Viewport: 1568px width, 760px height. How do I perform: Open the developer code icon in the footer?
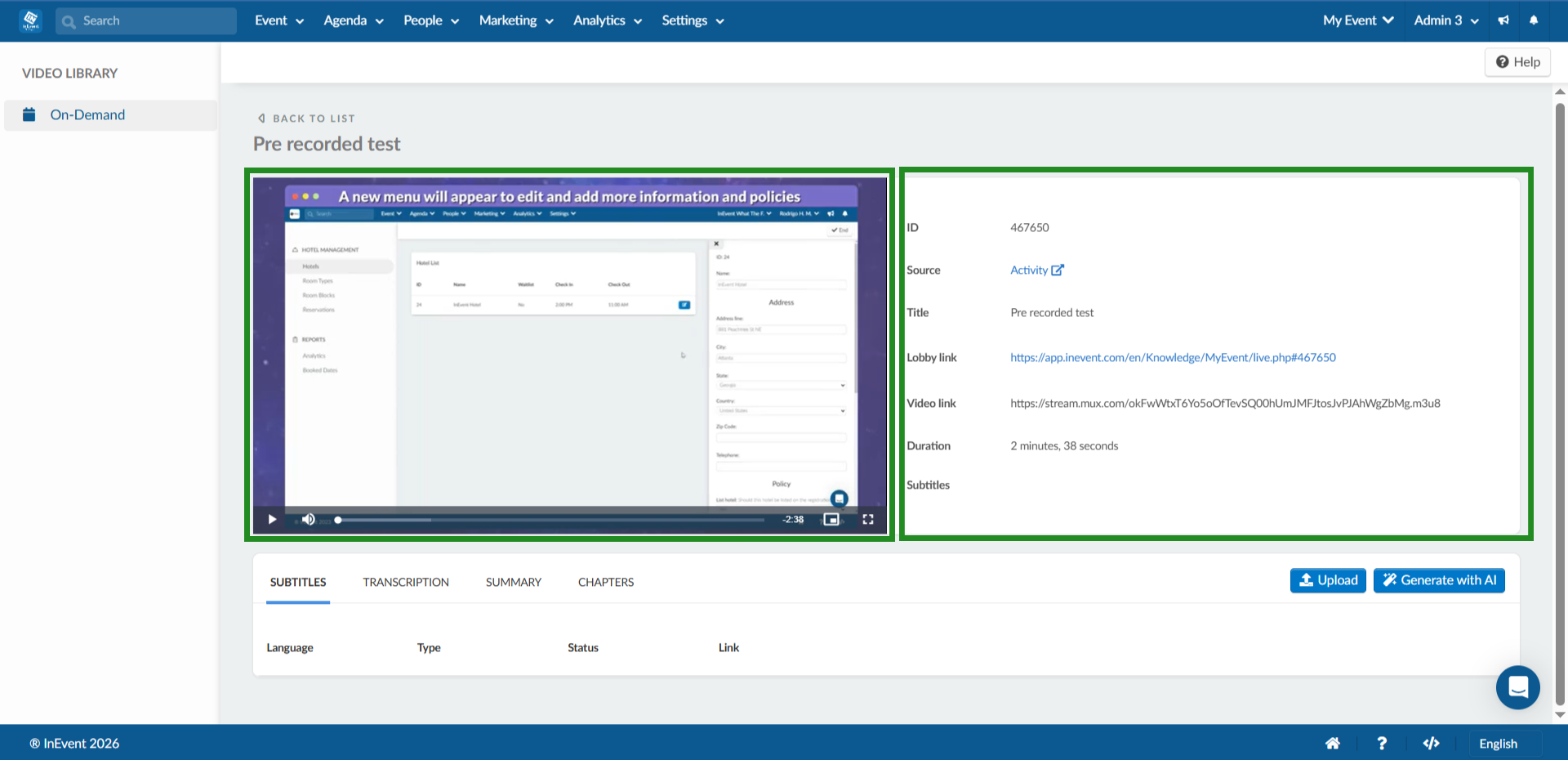1431,743
